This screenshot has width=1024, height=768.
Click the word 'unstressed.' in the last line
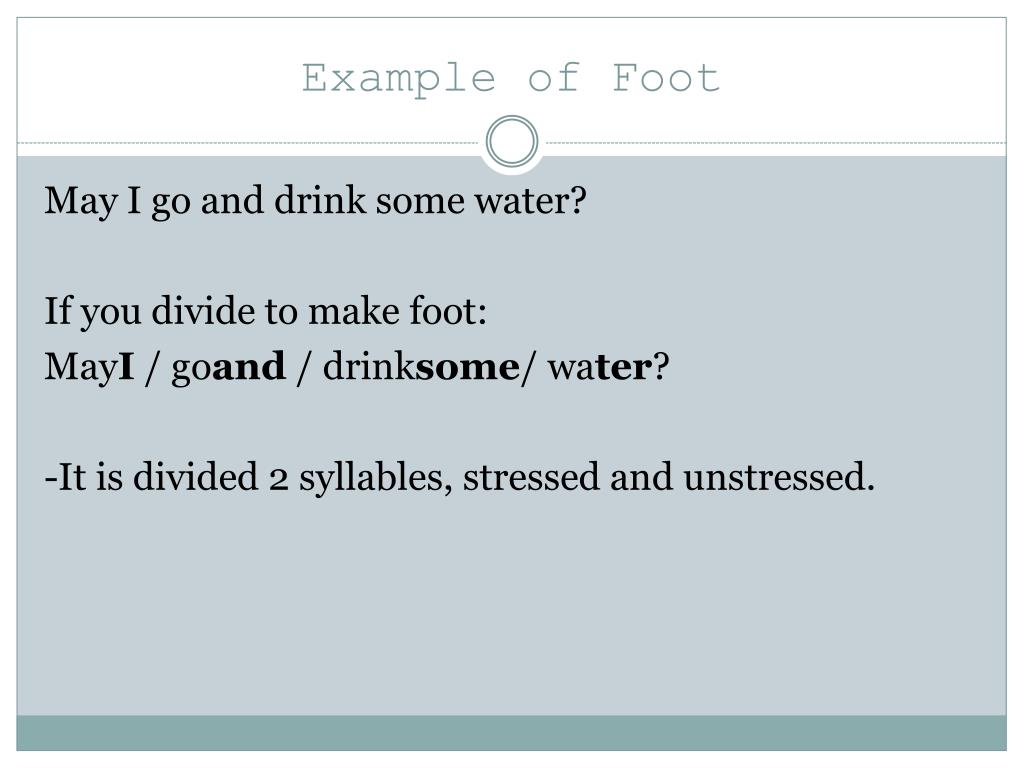779,477
